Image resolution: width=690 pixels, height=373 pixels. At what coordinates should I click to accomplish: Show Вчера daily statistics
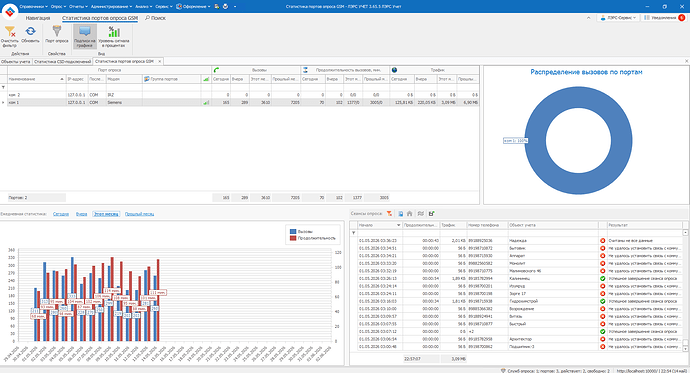coord(81,214)
